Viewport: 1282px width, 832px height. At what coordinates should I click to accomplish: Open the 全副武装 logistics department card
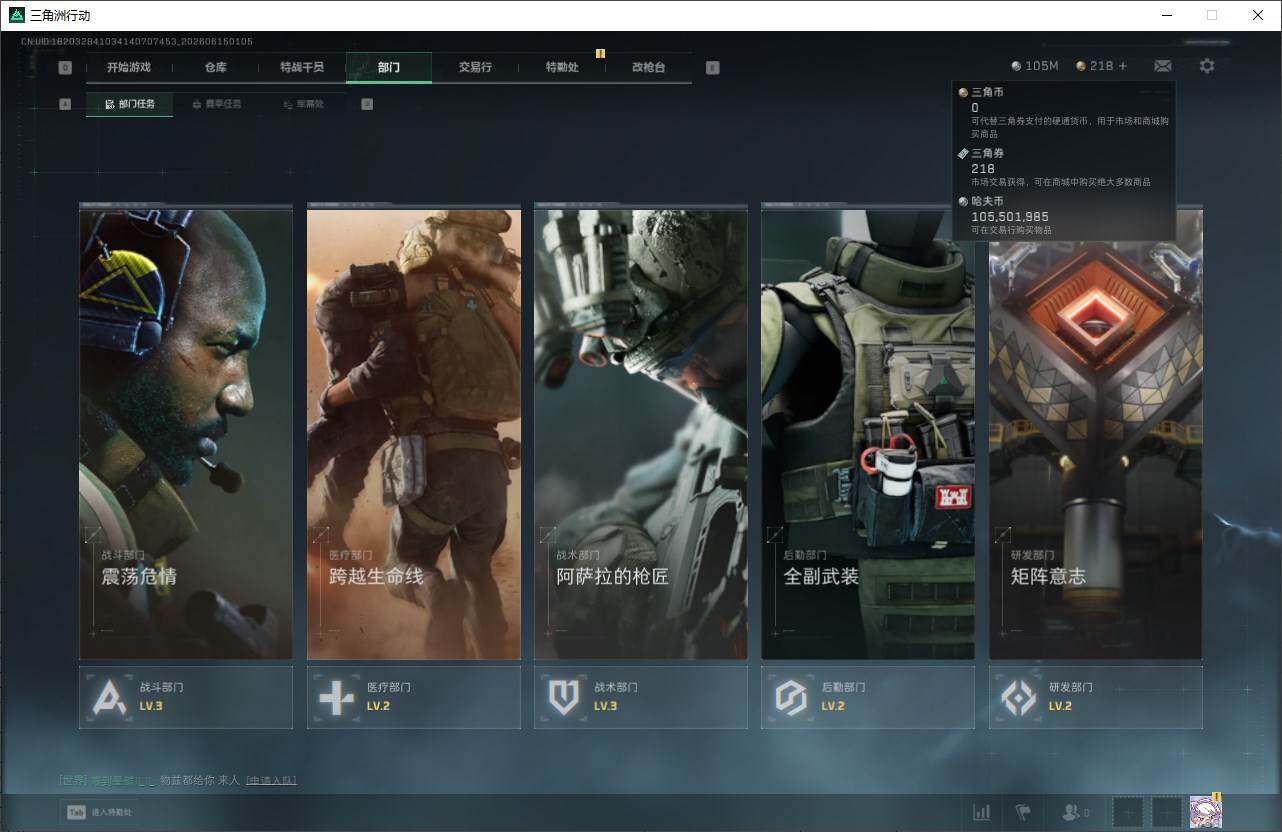(x=868, y=434)
